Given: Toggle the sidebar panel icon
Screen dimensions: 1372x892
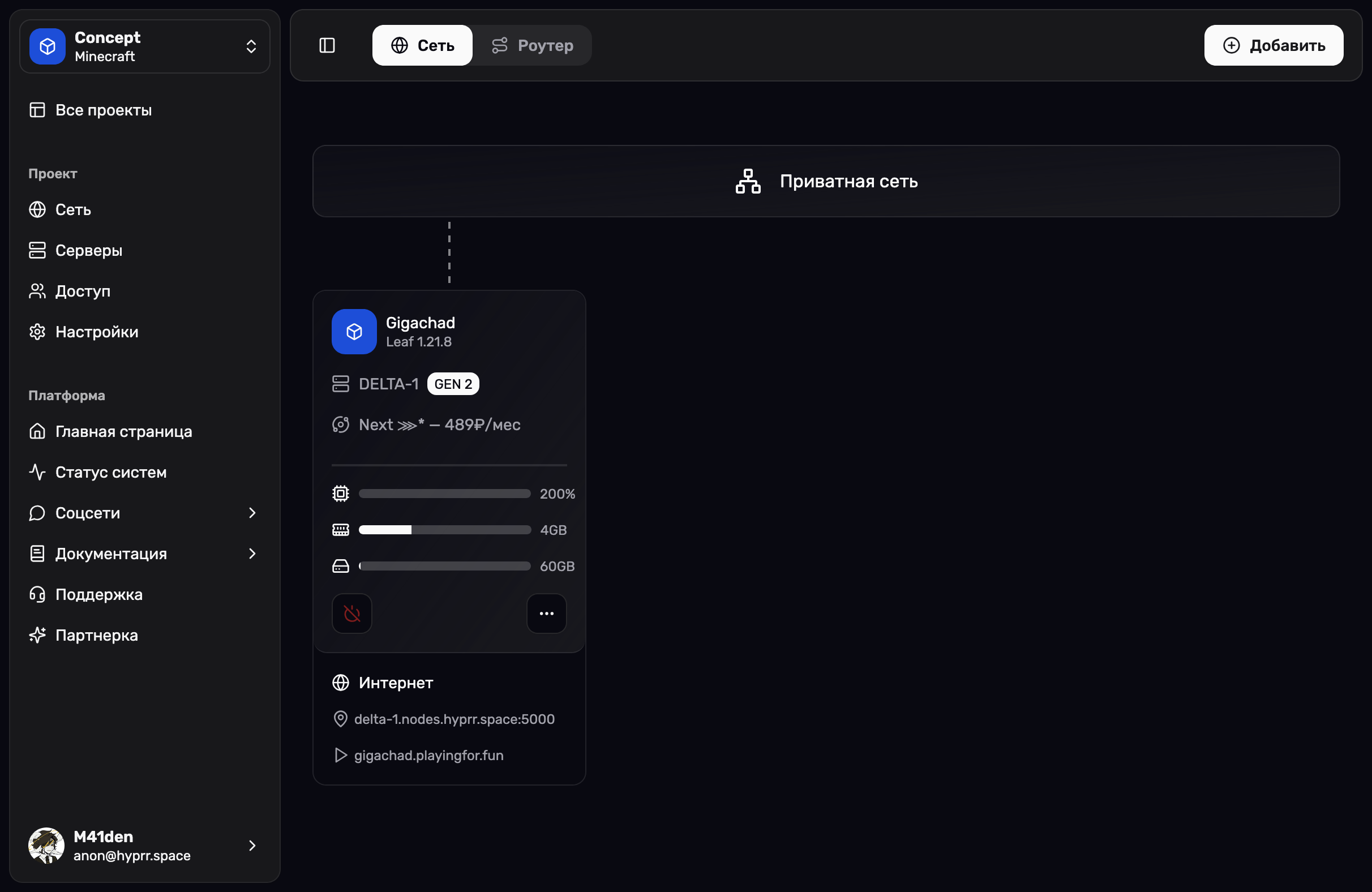Looking at the screenshot, I should coord(327,45).
